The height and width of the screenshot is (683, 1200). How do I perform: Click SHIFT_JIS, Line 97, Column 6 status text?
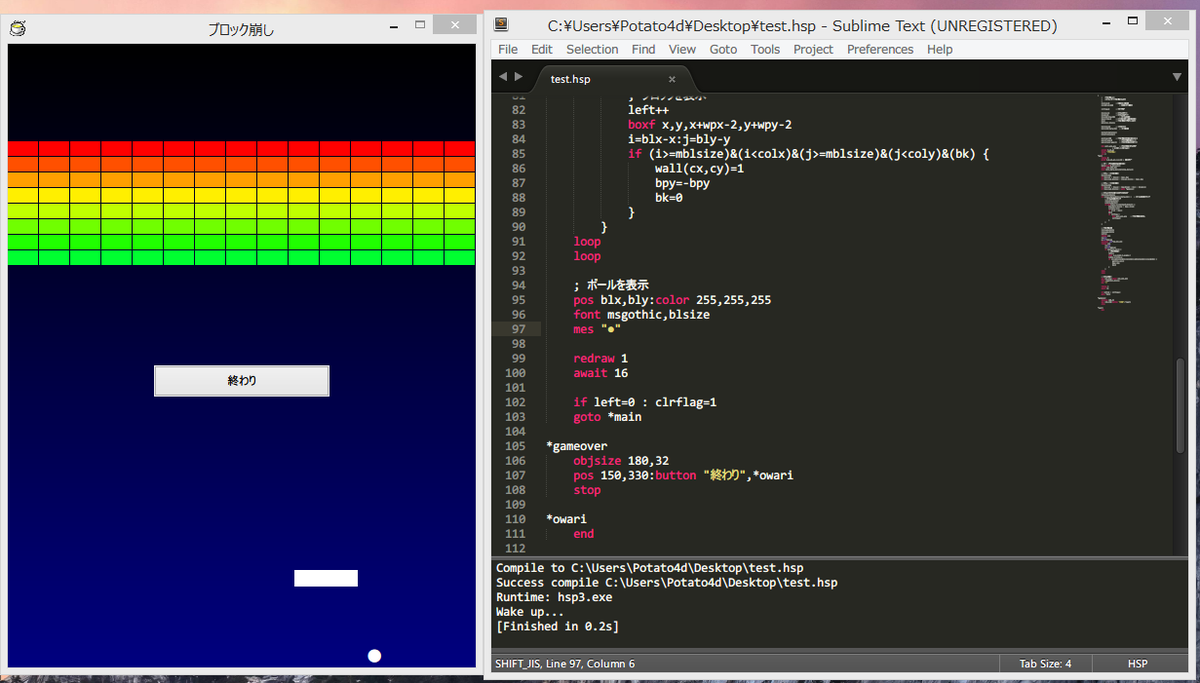(564, 664)
